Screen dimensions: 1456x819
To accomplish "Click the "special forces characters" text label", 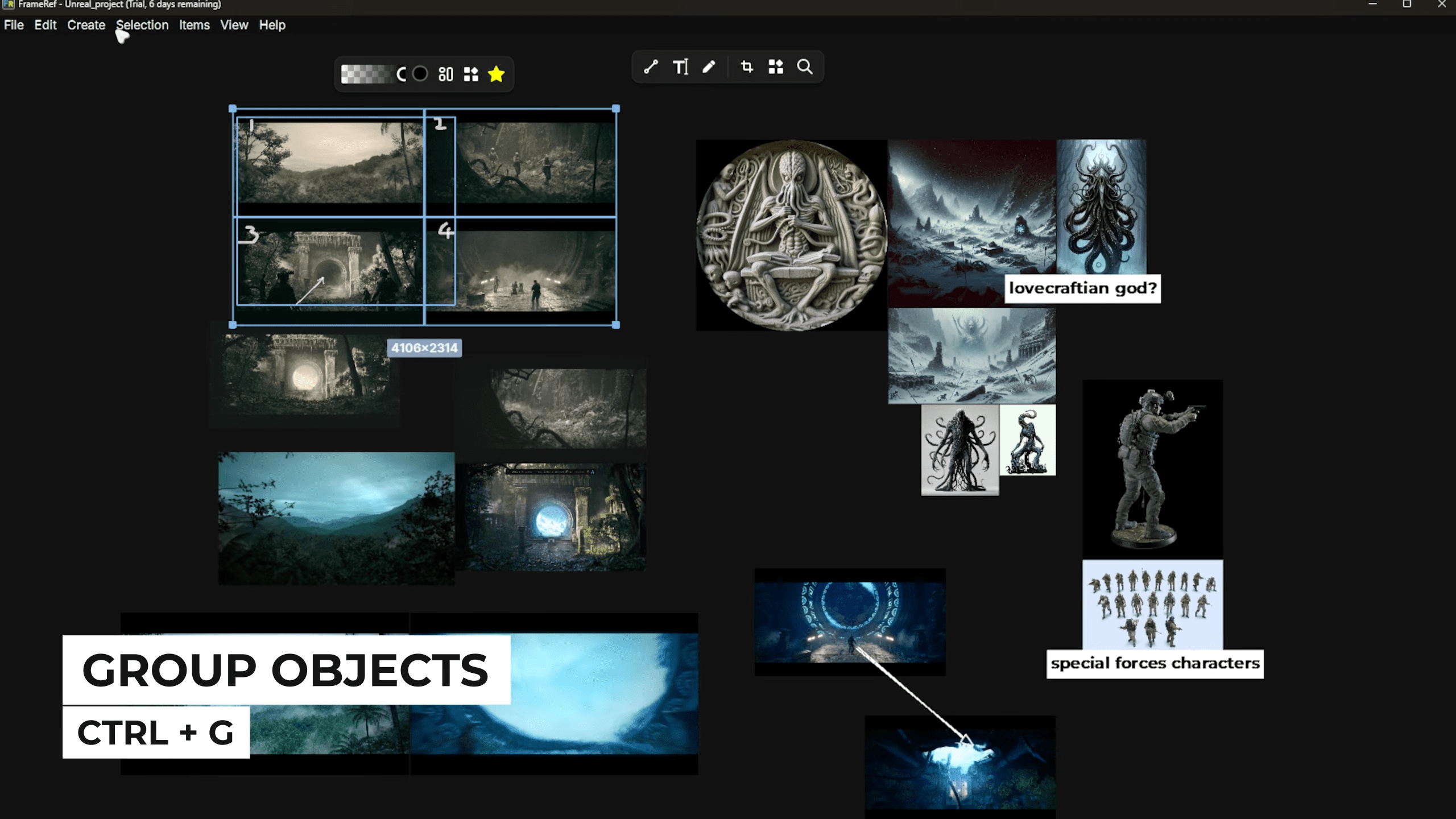I will click(1155, 663).
